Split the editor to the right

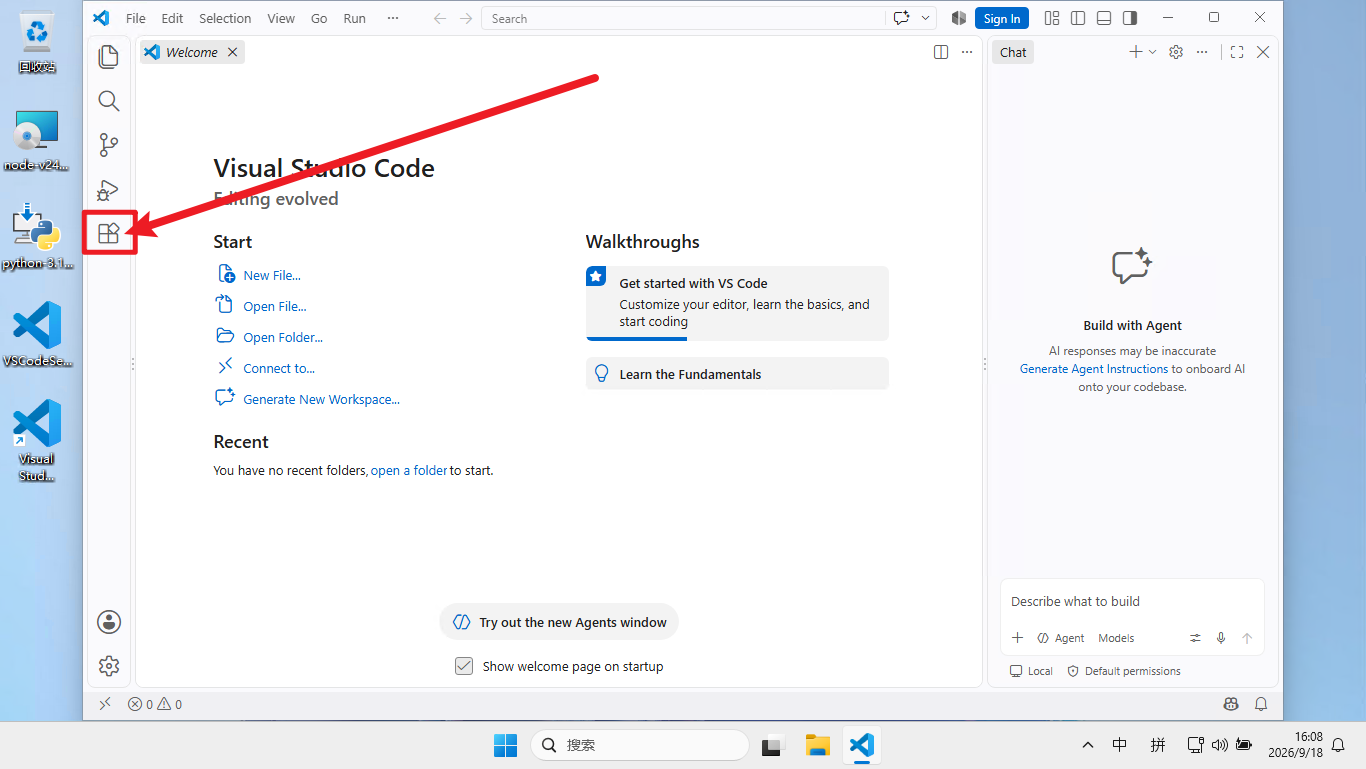[x=941, y=52]
